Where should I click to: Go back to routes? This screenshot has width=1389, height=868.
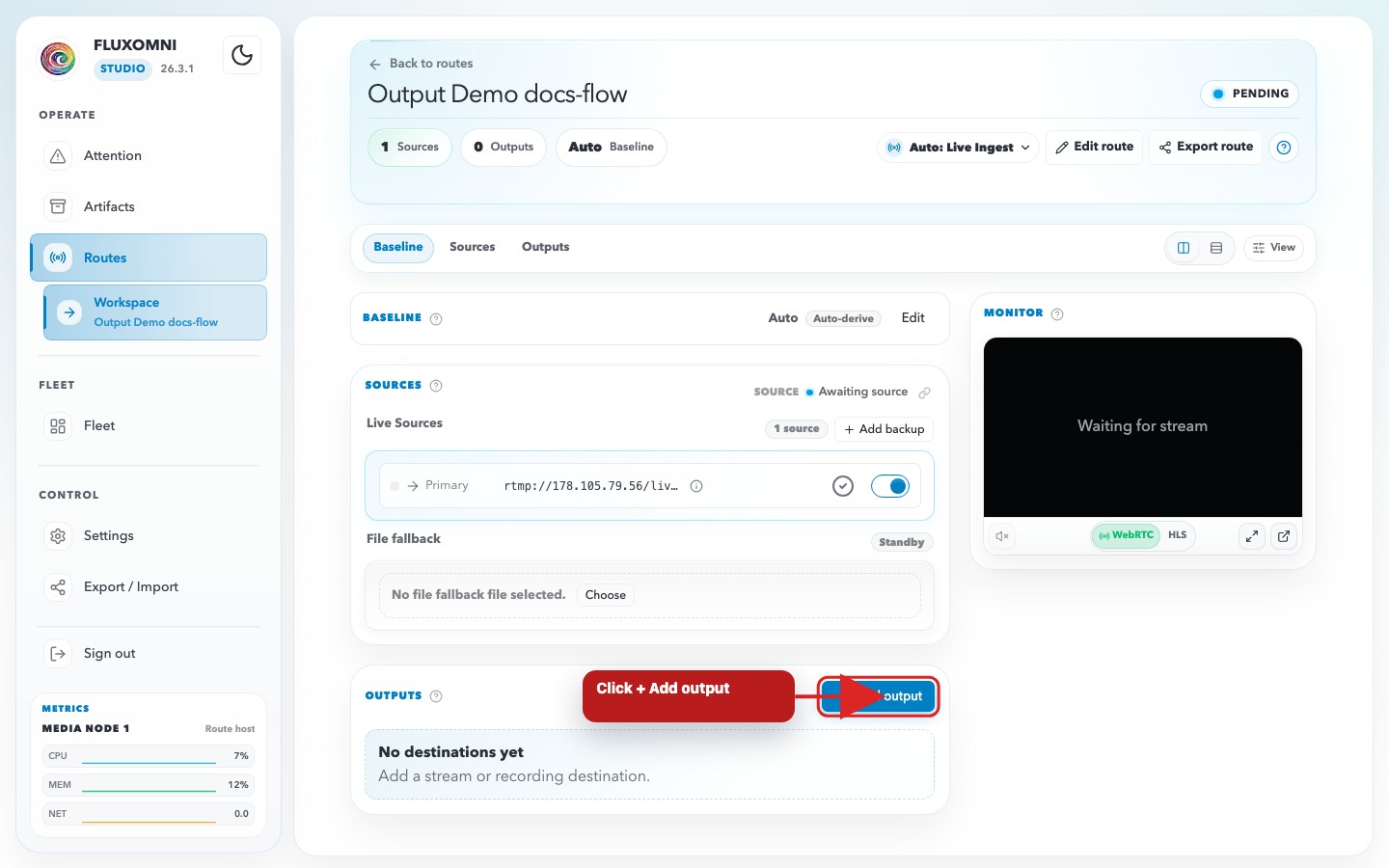pos(422,64)
